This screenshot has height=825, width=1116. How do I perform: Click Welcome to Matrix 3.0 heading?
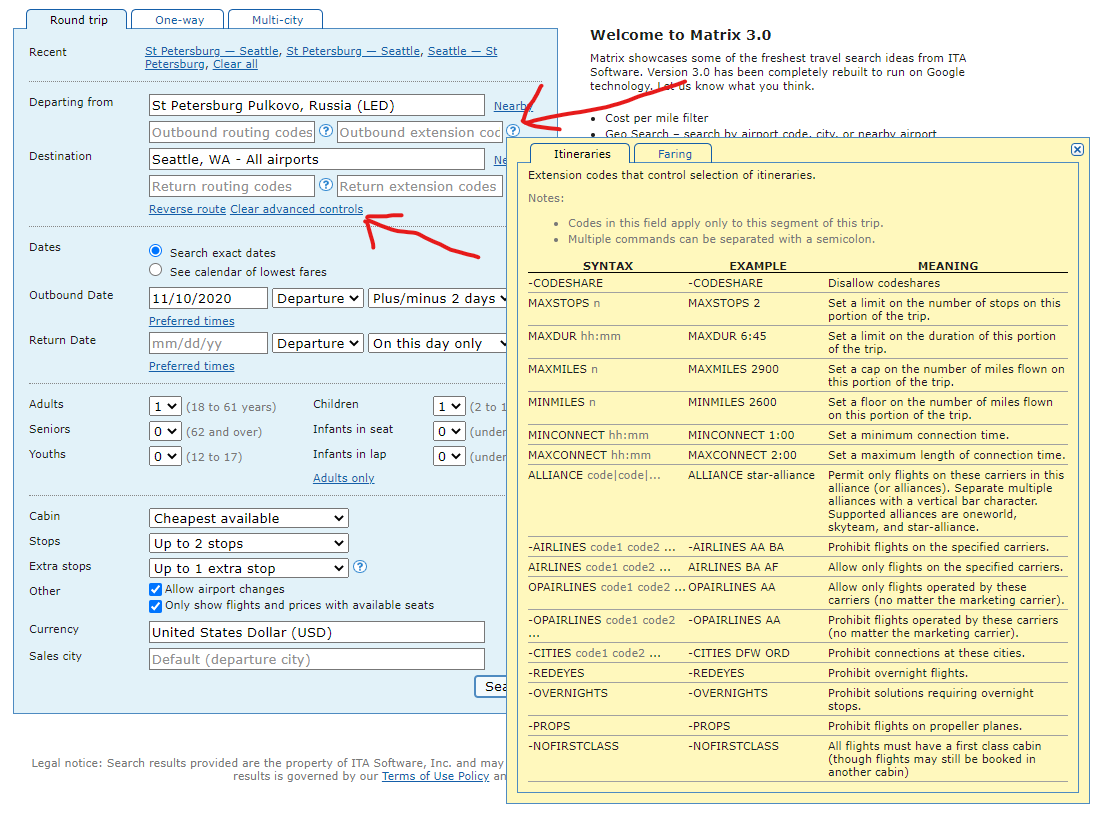pyautogui.click(x=680, y=35)
